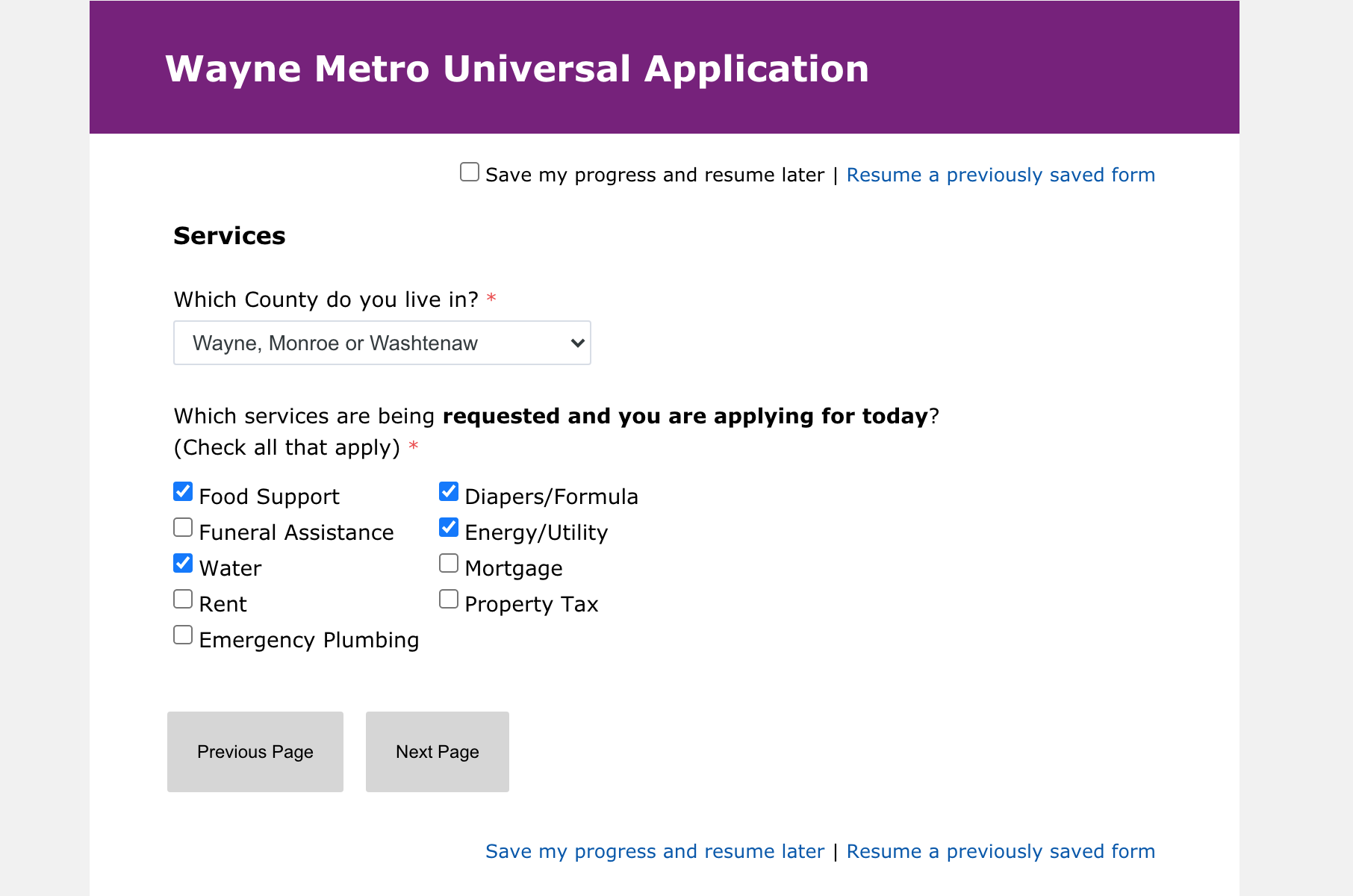Image resolution: width=1353 pixels, height=896 pixels.
Task: Click the Energy/Utility label text
Action: pyautogui.click(x=536, y=532)
